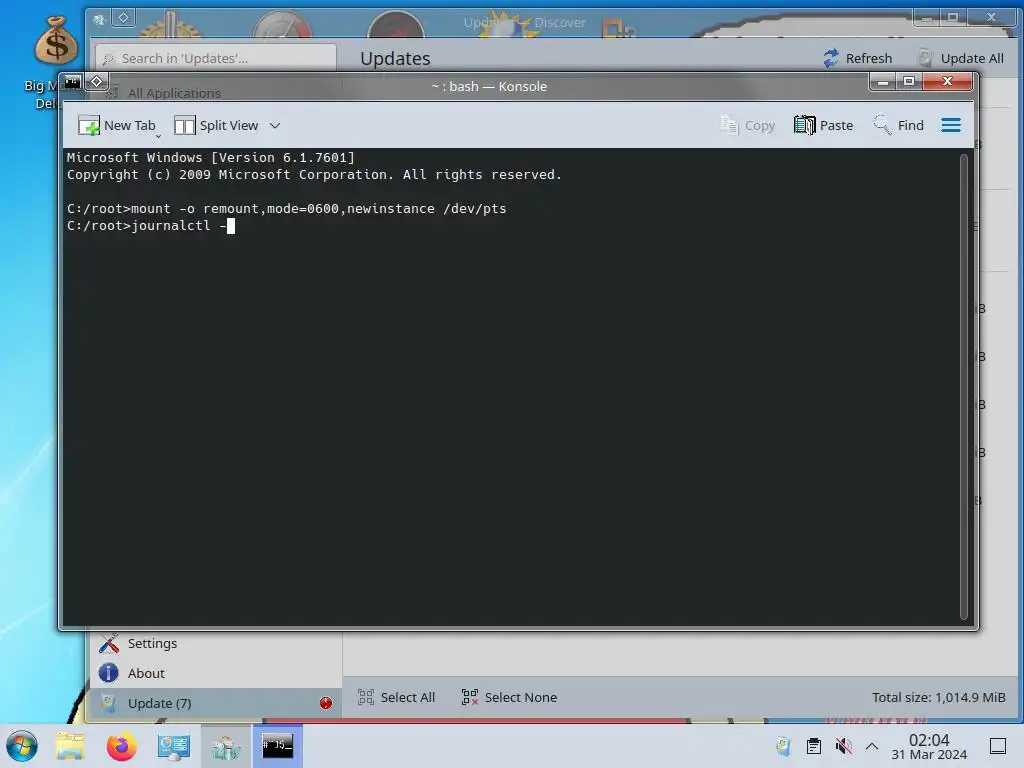Image resolution: width=1024 pixels, height=768 pixels.
Task: Click the clock showing 02:04
Action: (x=929, y=746)
